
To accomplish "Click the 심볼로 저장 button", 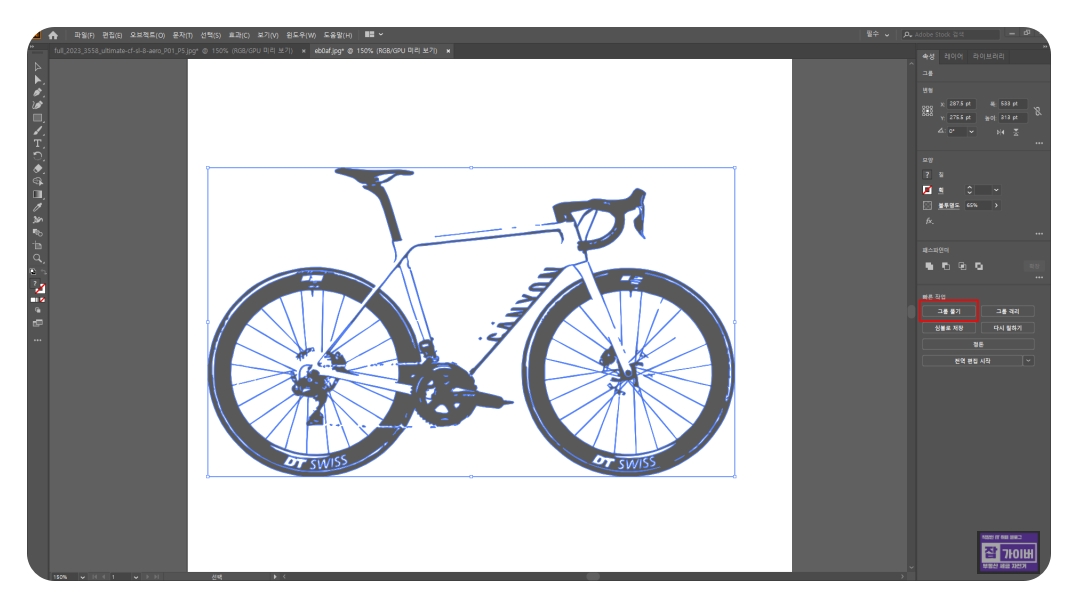I will point(949,328).
